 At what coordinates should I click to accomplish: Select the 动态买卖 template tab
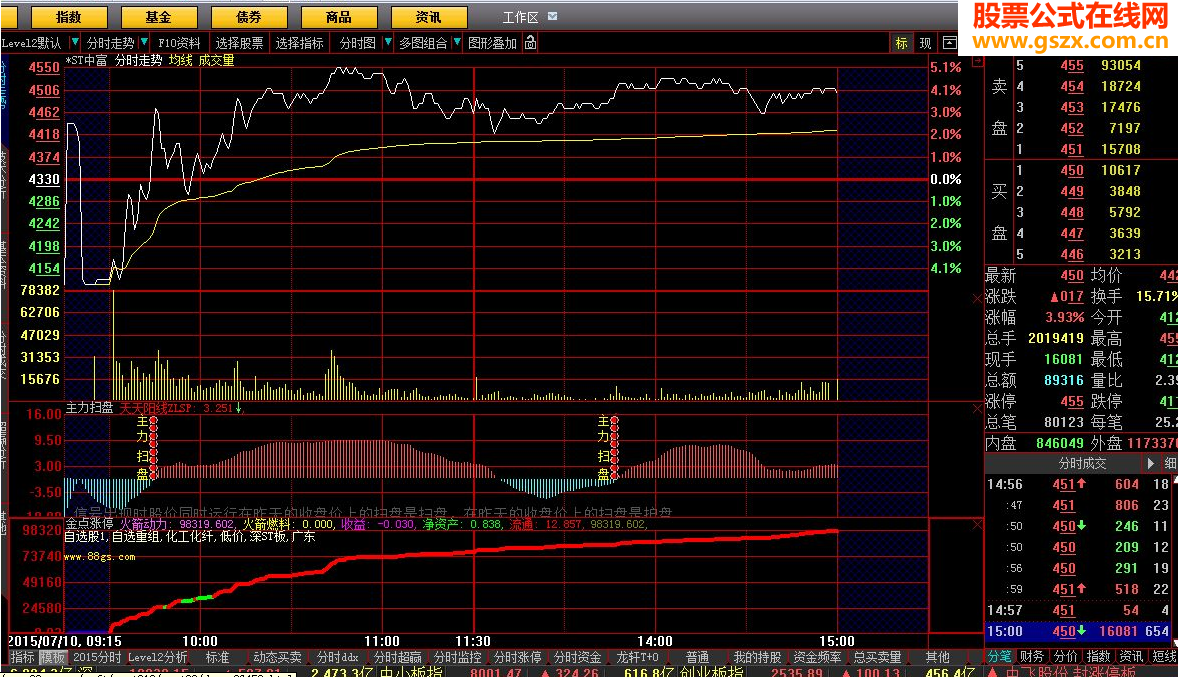277,657
